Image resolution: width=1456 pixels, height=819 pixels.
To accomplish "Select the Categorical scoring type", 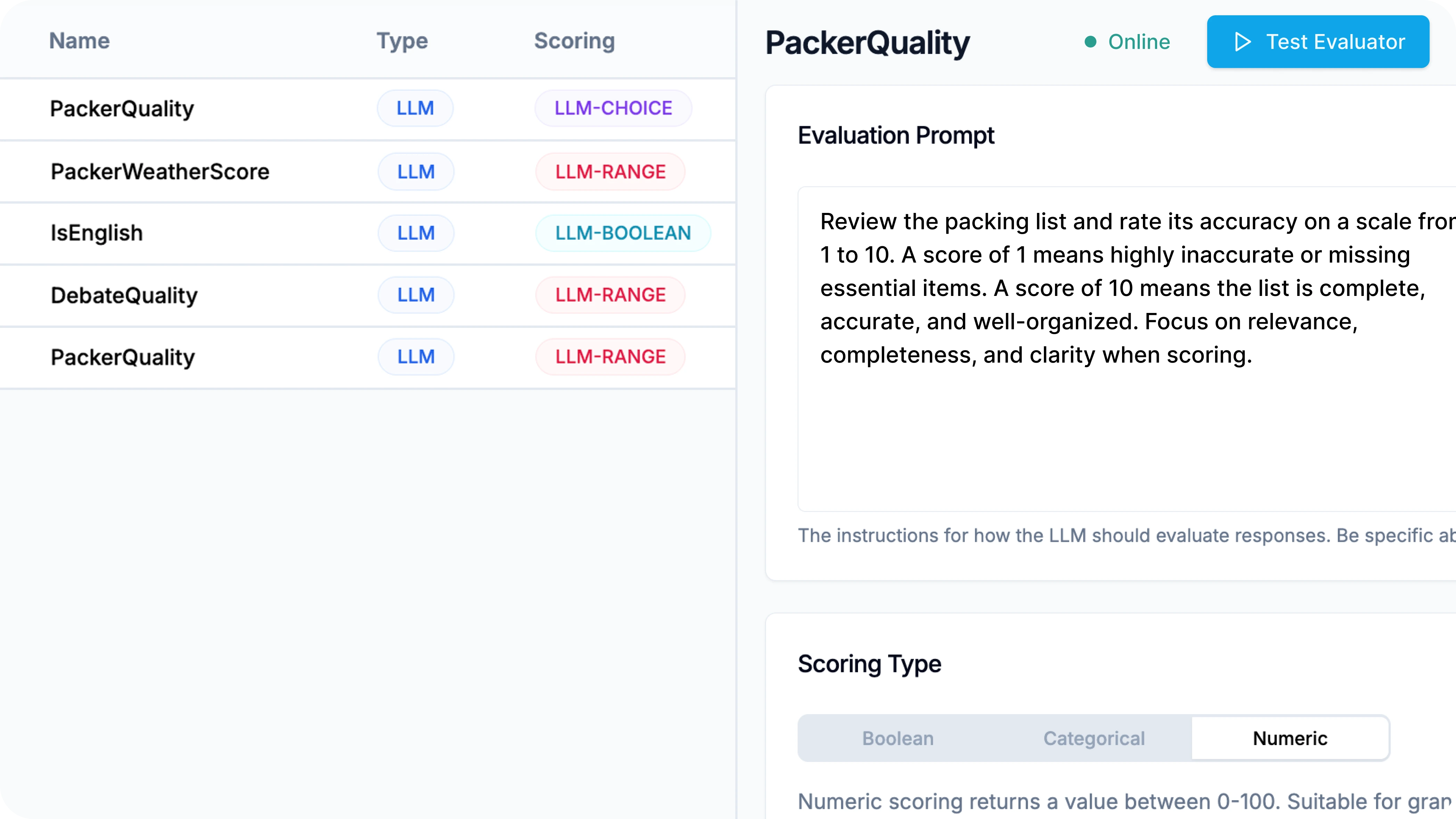I will tap(1094, 738).
